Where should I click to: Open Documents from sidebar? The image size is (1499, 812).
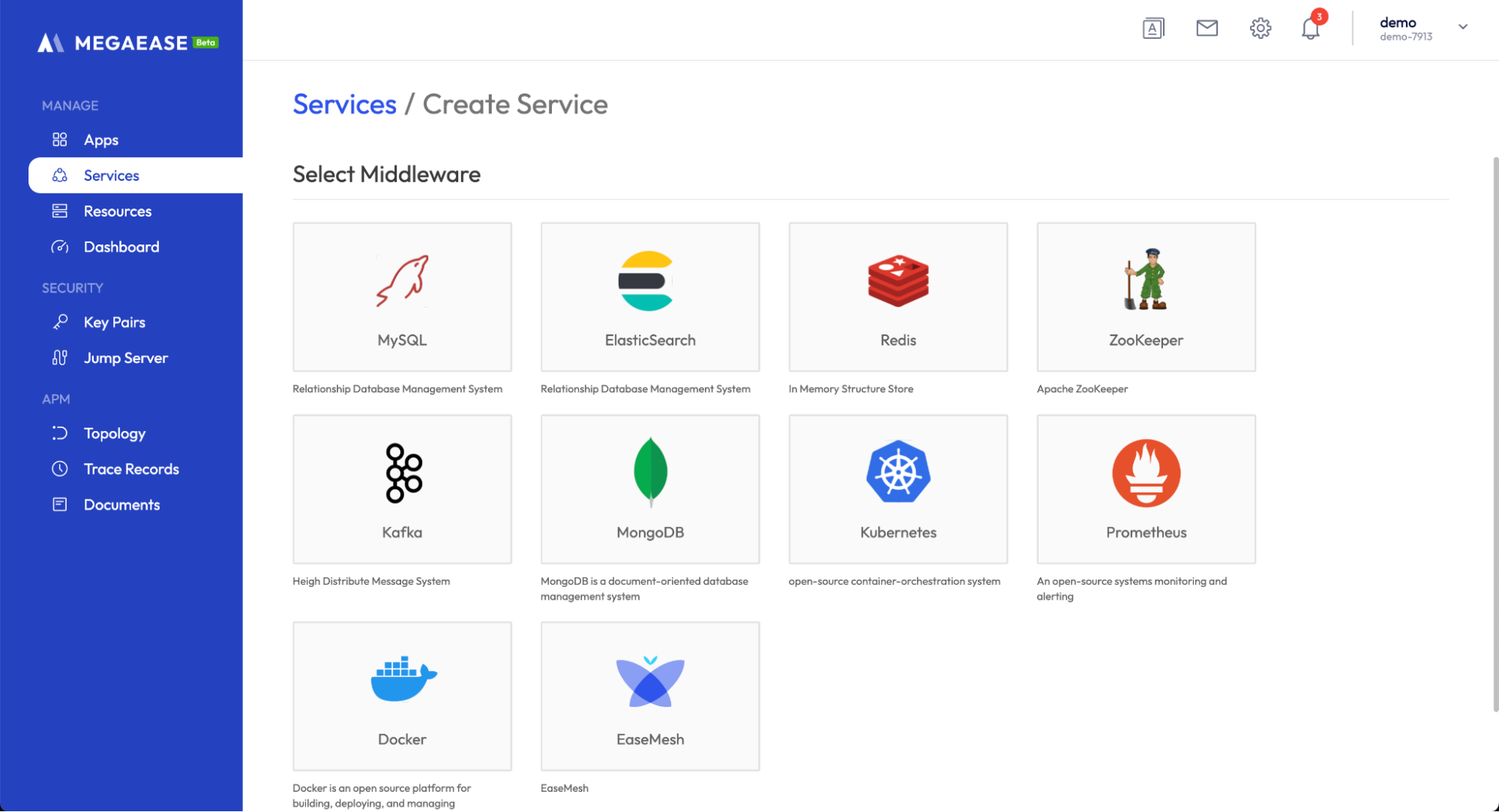coord(121,505)
